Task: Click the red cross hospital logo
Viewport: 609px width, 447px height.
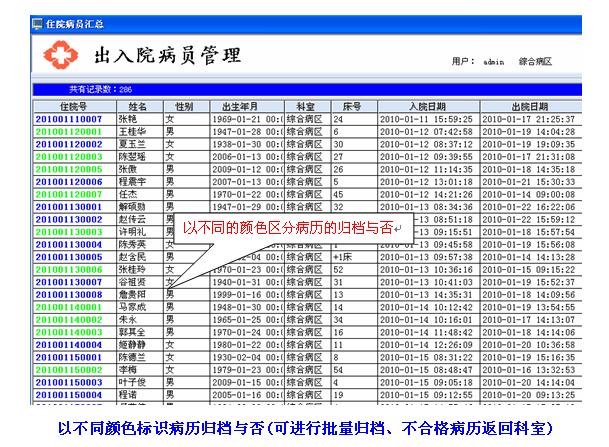Action: [49, 54]
